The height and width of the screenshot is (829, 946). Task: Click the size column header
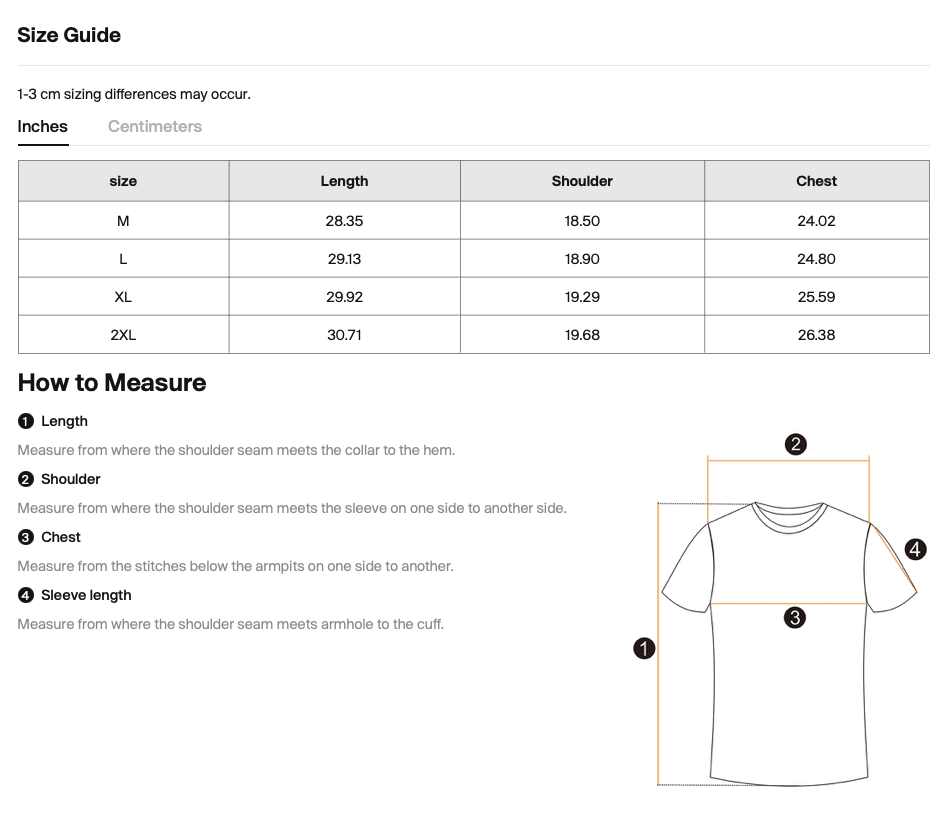click(123, 181)
